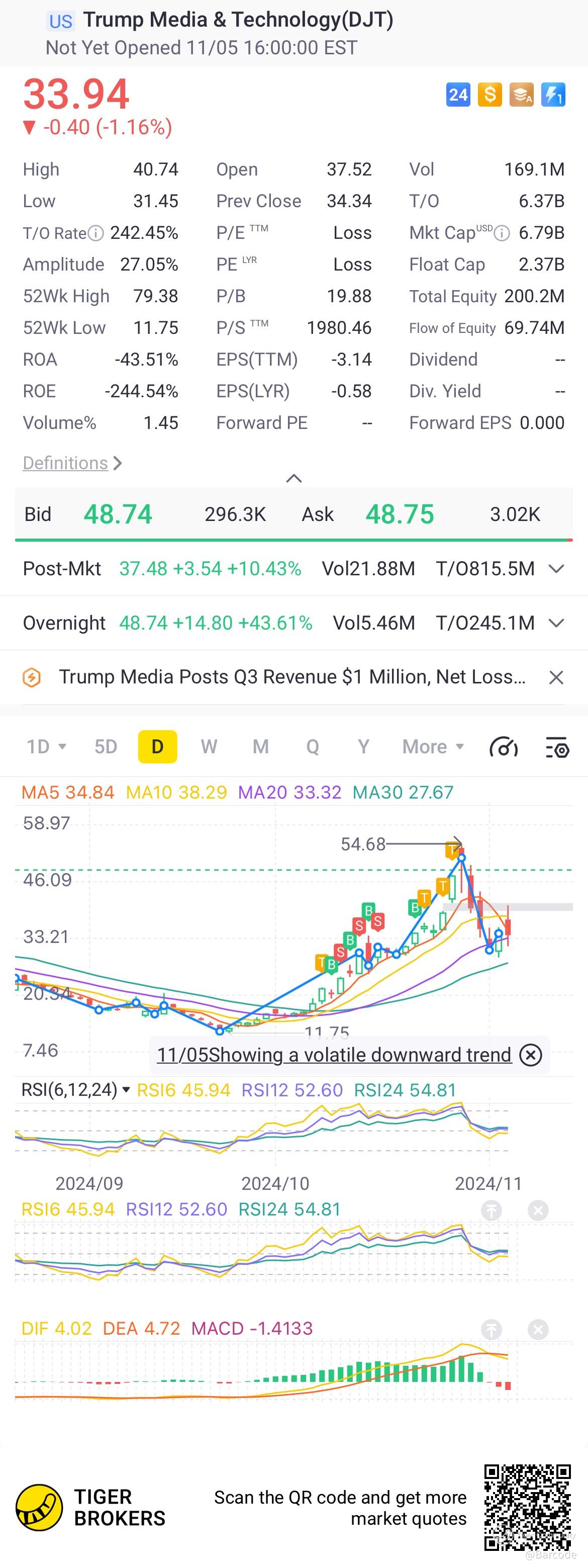Tap the Post-Mkt price 37.48
The image size is (588, 1568).
pyautogui.click(x=143, y=569)
